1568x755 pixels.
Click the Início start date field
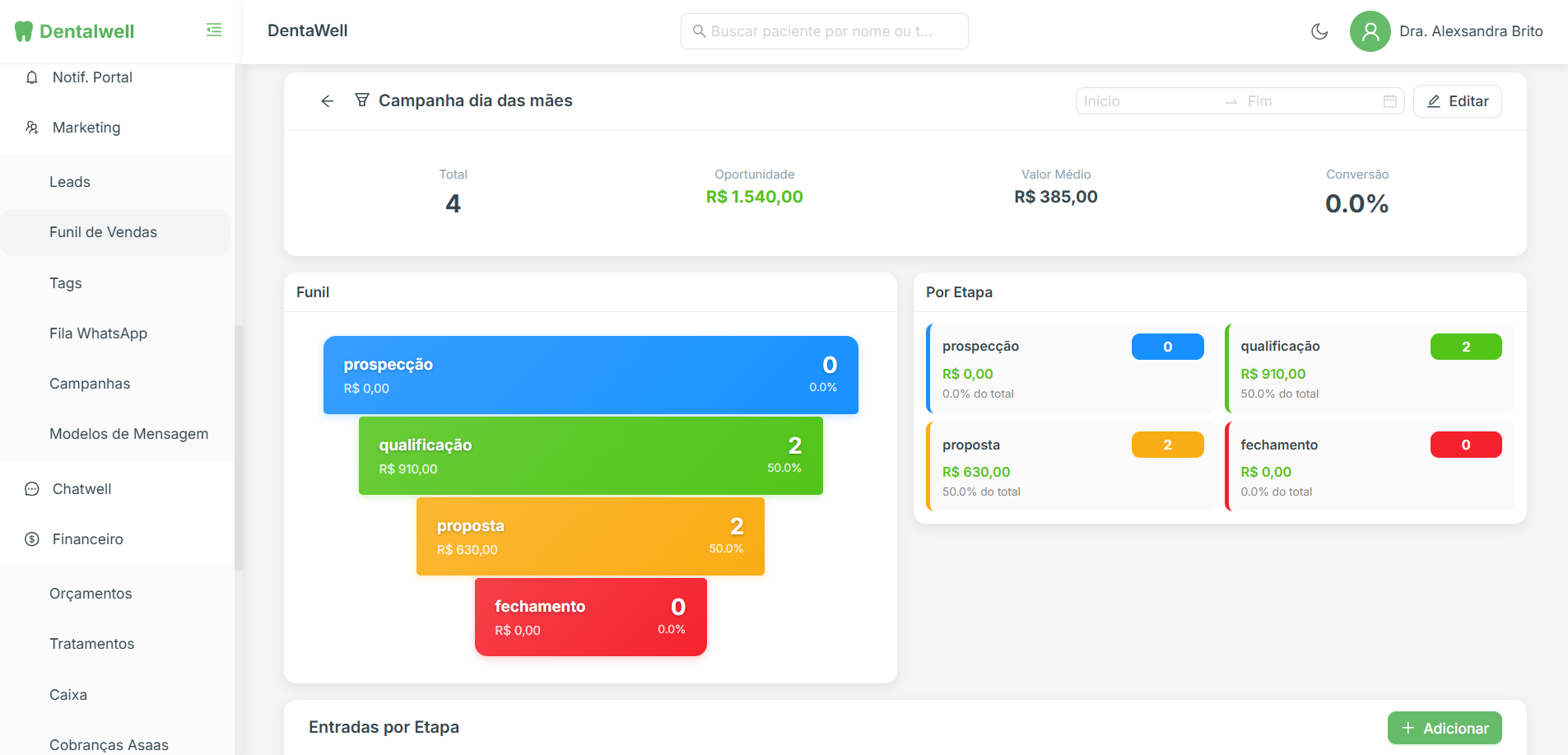pos(1148,101)
